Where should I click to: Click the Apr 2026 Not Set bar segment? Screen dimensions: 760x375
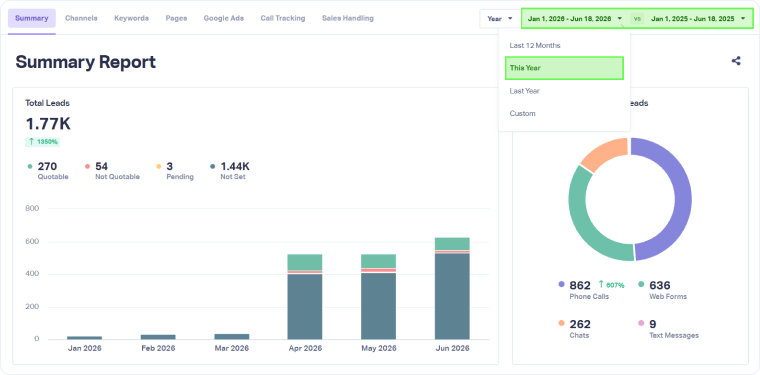[305, 307]
